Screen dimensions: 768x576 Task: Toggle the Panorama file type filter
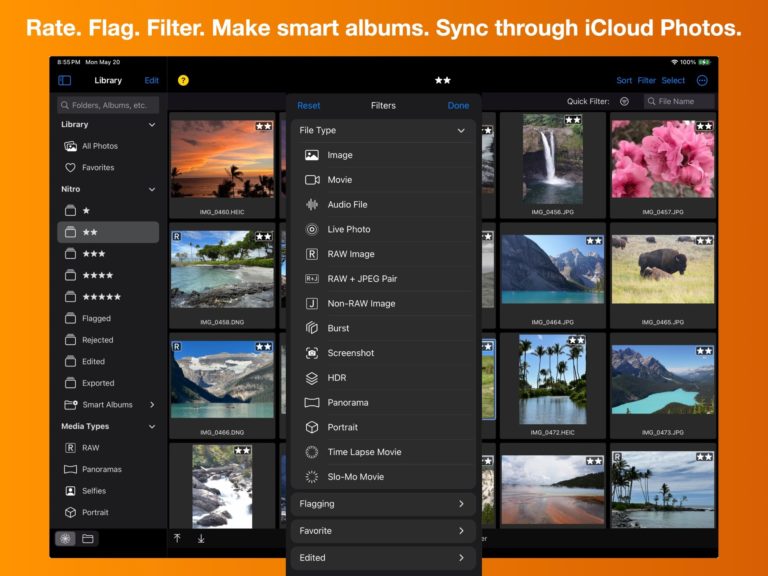(383, 403)
